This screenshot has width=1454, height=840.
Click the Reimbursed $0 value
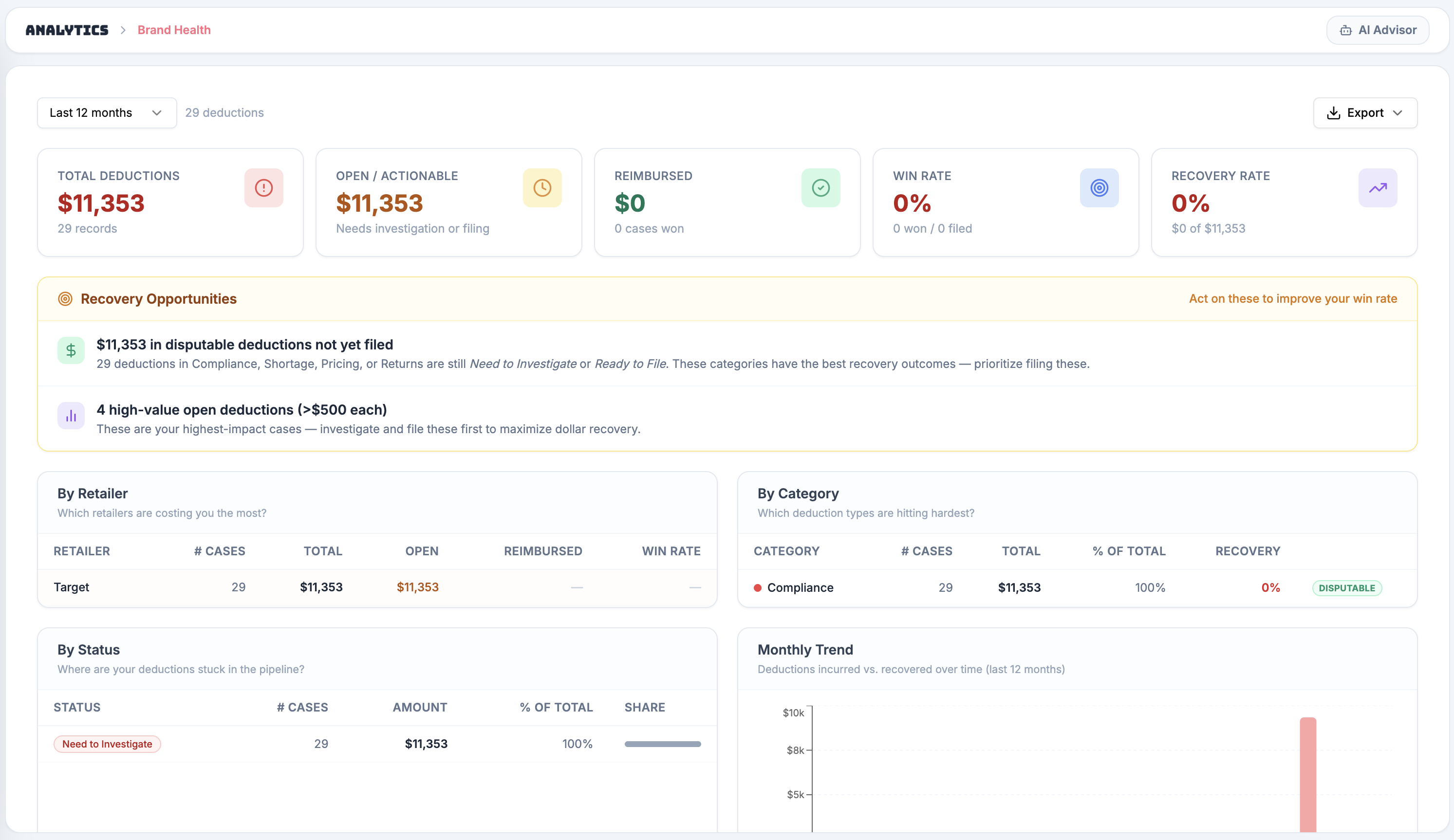pos(630,203)
